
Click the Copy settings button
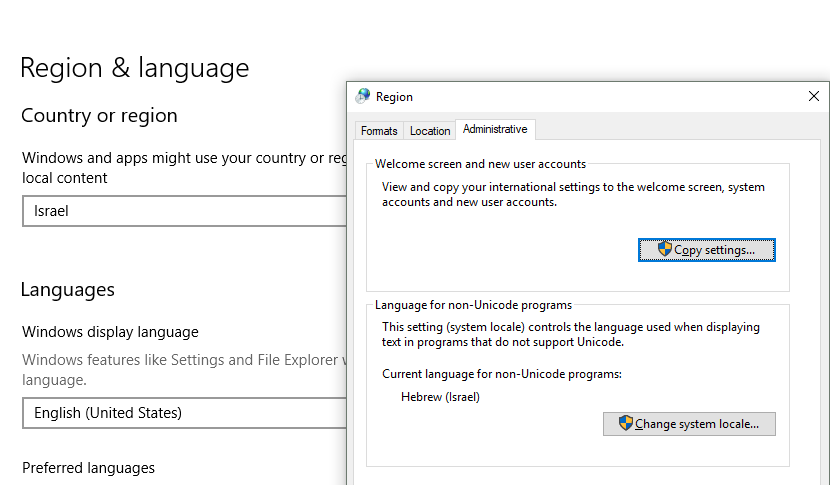click(x=707, y=250)
